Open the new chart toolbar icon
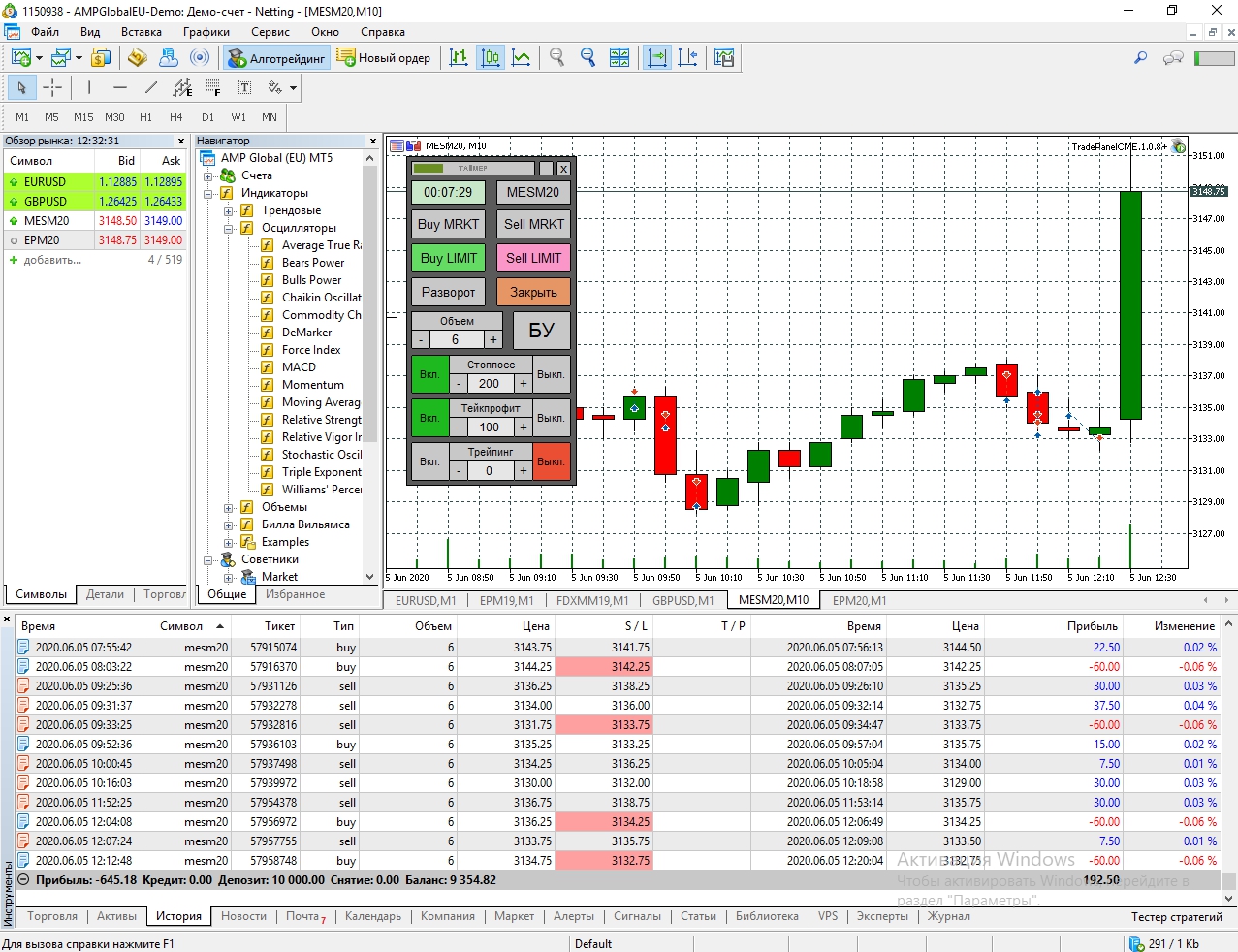This screenshot has width=1238, height=952. 21,58
